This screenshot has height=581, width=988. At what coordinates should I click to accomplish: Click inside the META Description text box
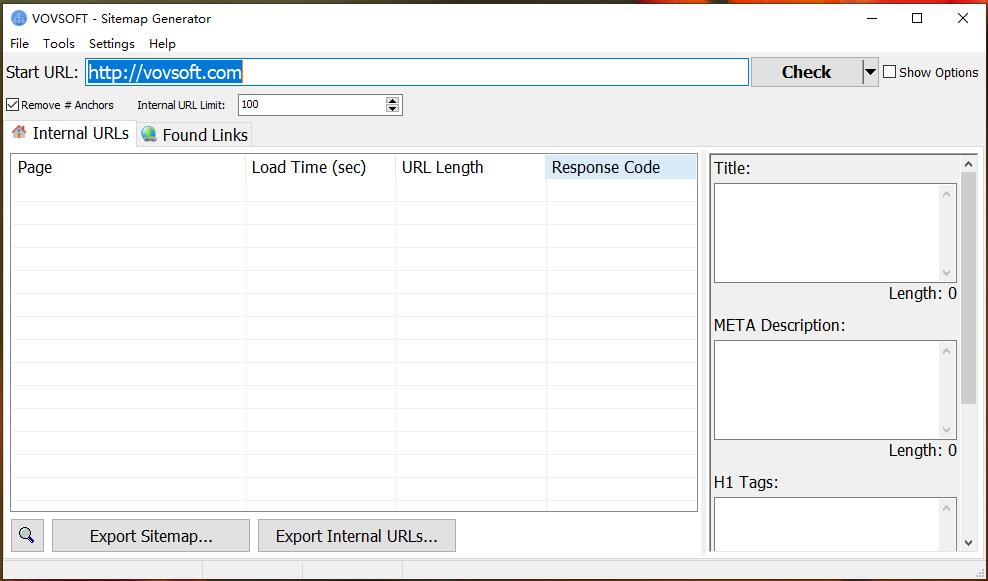[825, 390]
